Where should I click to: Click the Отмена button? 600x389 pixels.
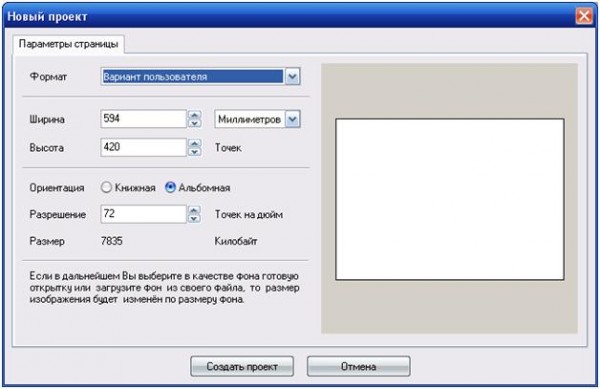(359, 366)
